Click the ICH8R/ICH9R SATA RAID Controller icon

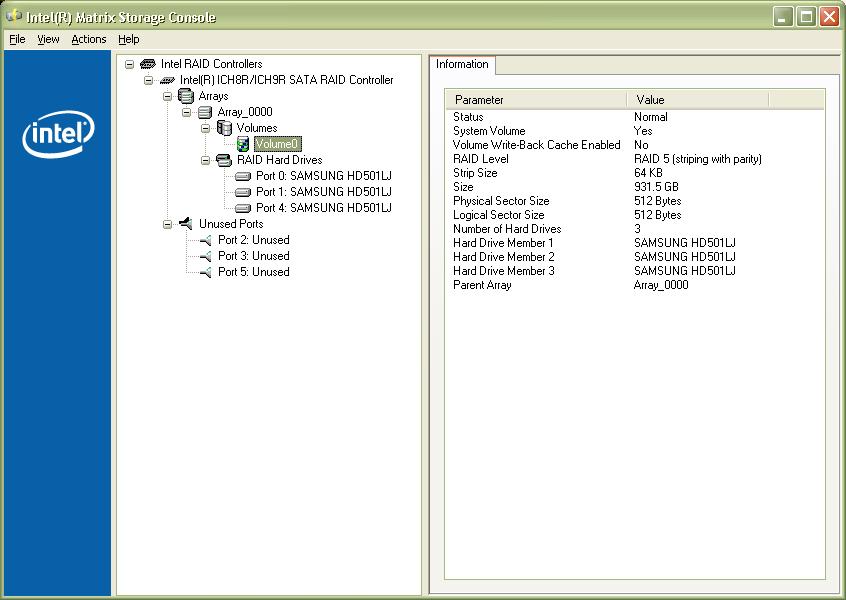[167, 80]
